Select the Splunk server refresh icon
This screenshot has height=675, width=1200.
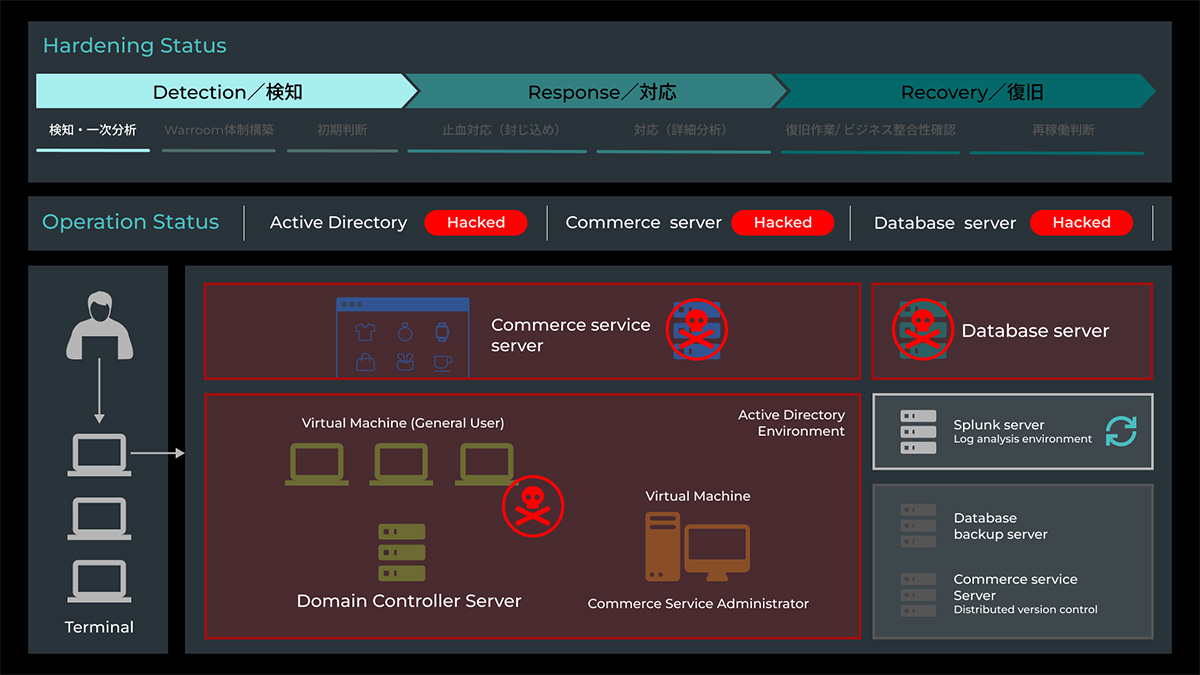point(1121,431)
